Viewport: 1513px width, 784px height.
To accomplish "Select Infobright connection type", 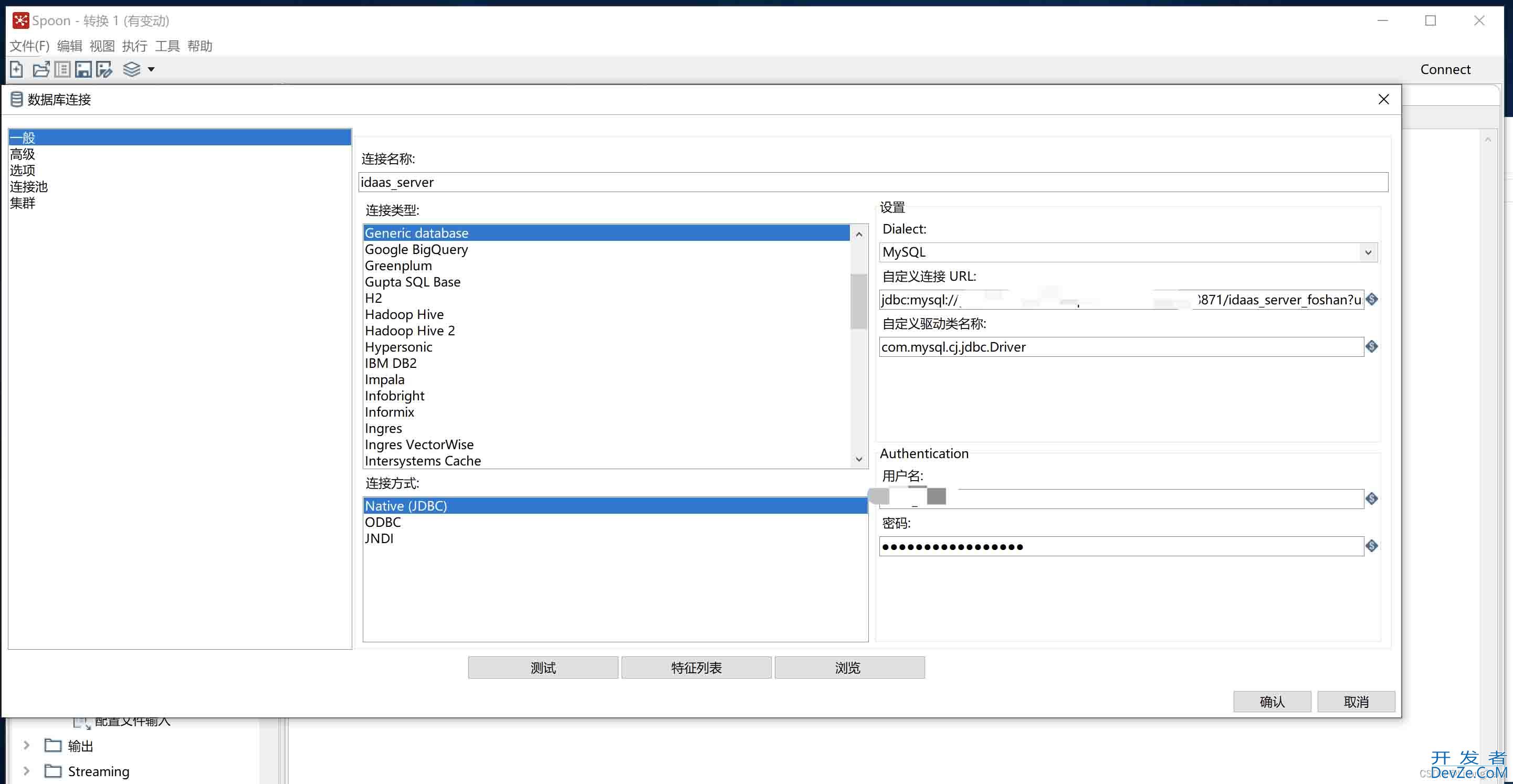I will (x=606, y=396).
